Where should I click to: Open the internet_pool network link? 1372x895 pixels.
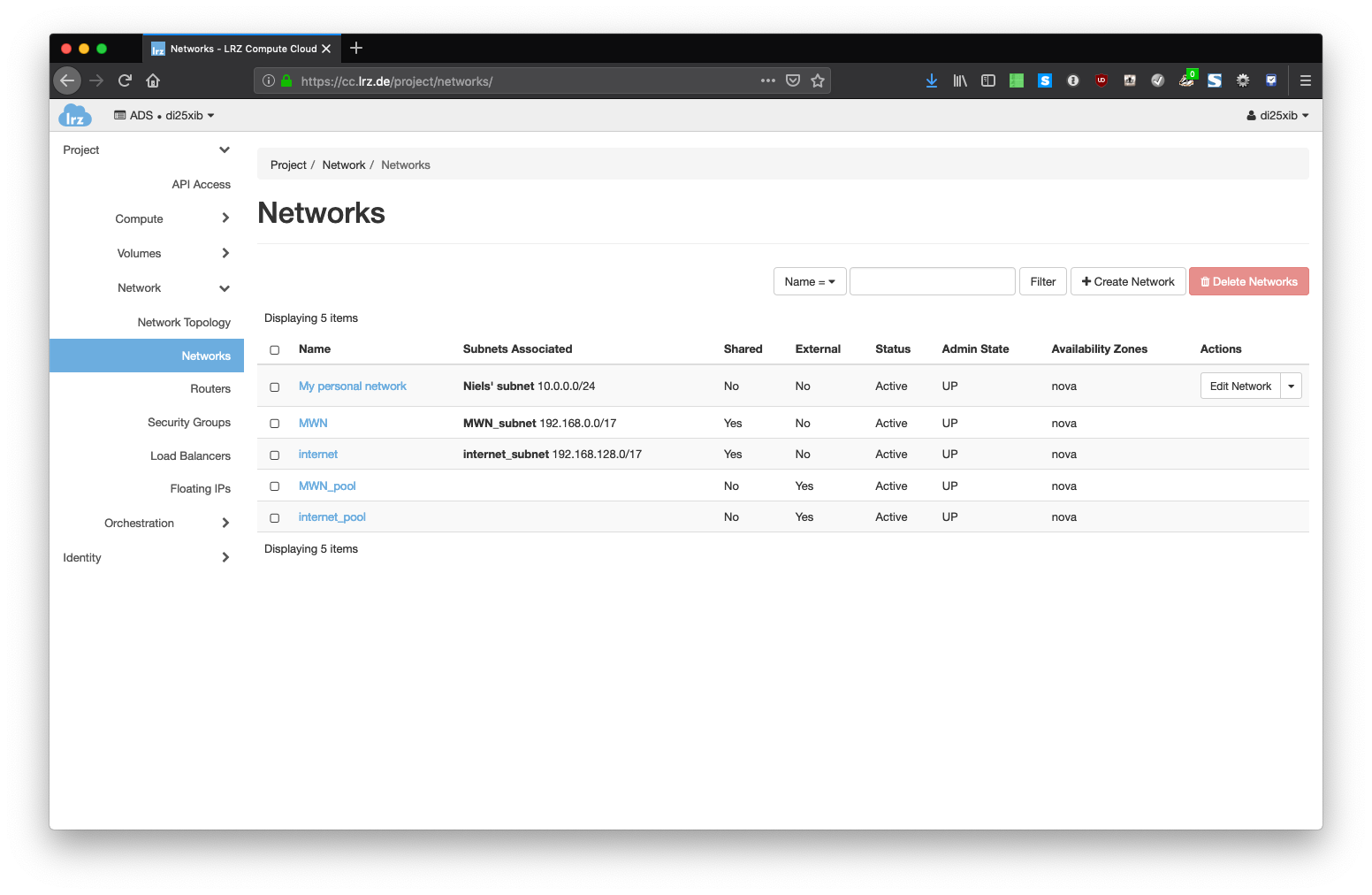tap(332, 517)
